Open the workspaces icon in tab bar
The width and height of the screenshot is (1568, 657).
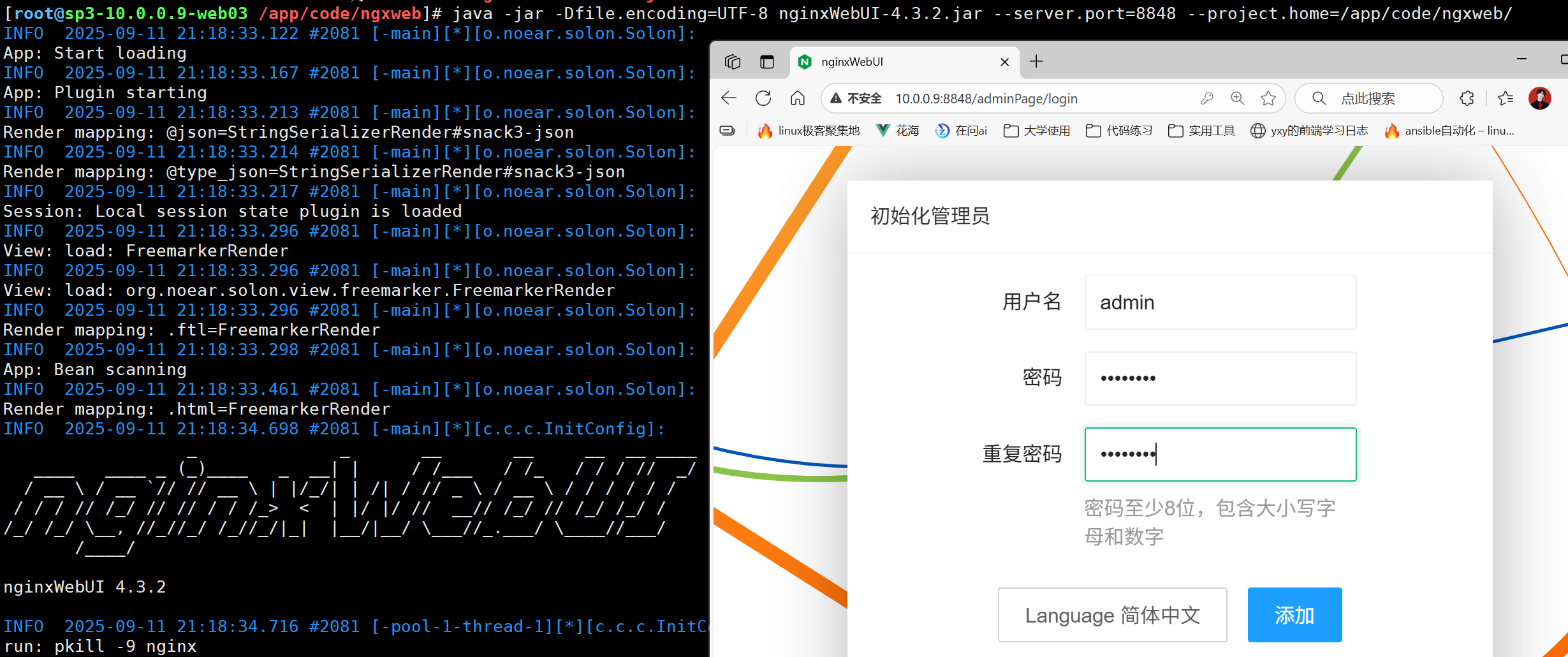[x=733, y=62]
